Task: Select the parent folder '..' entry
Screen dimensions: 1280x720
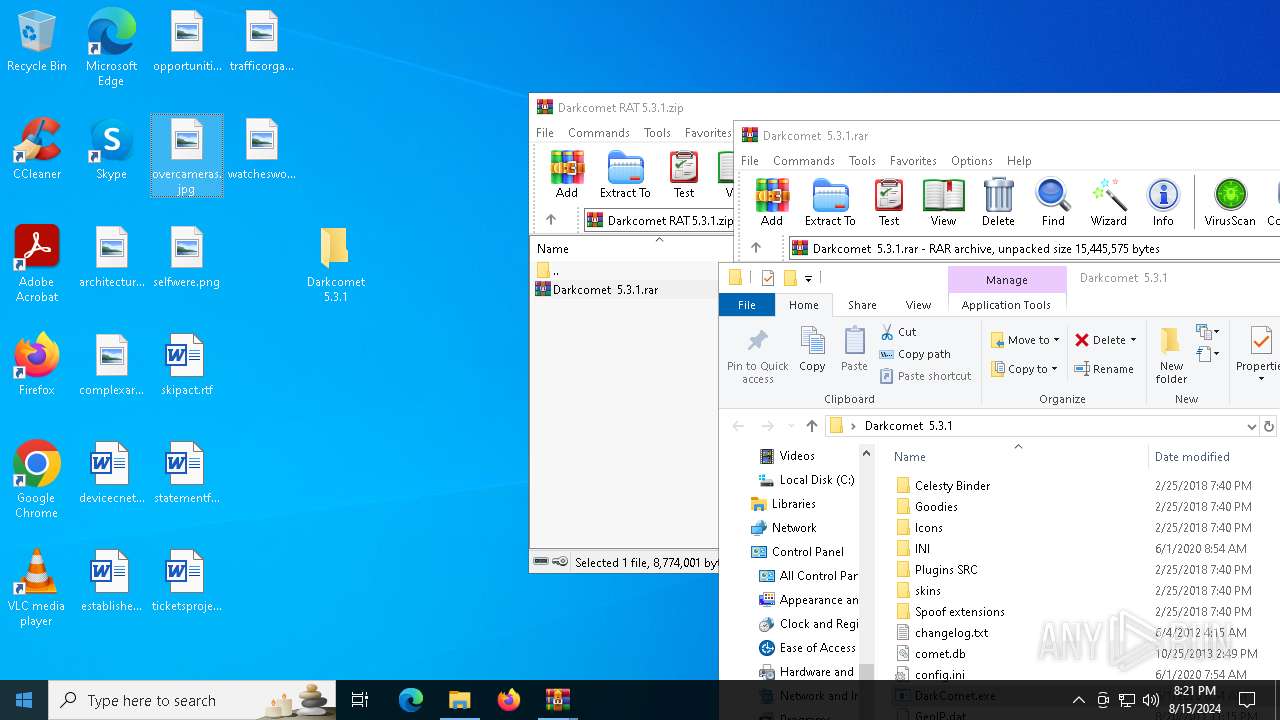Action: (547, 270)
